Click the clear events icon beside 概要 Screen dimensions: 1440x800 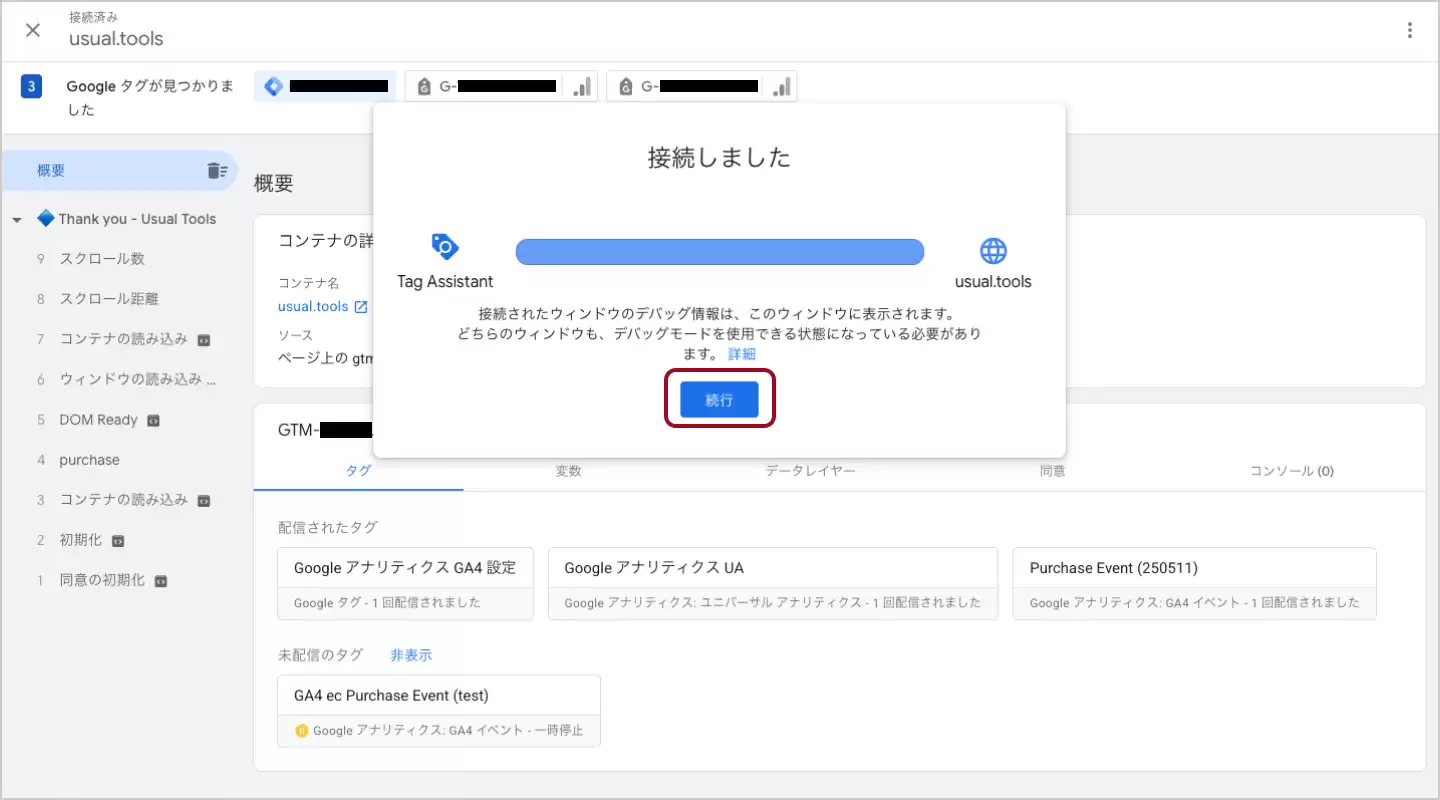217,171
